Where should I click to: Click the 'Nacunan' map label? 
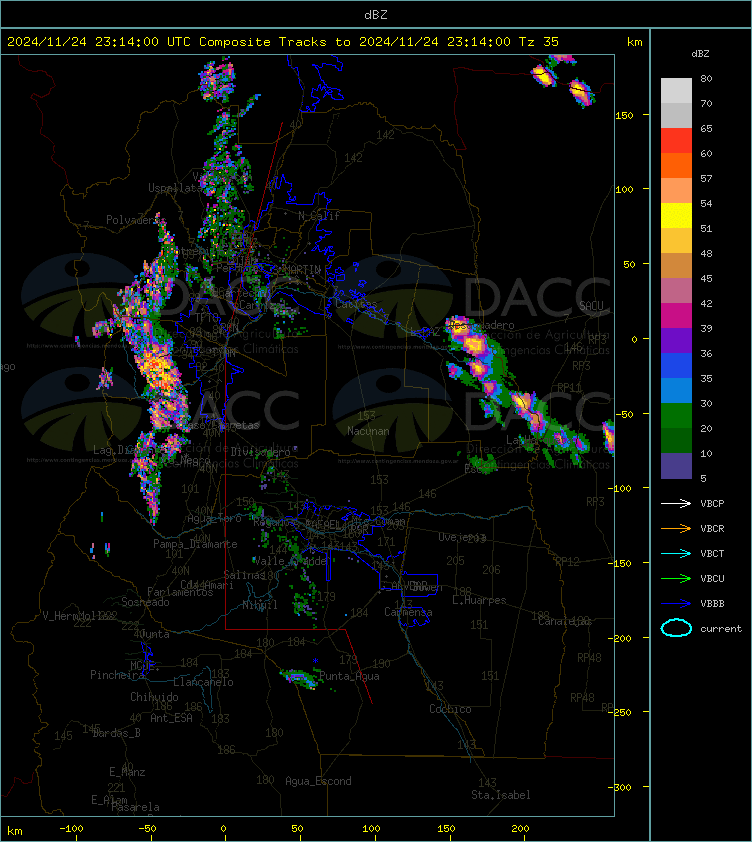pos(368,431)
